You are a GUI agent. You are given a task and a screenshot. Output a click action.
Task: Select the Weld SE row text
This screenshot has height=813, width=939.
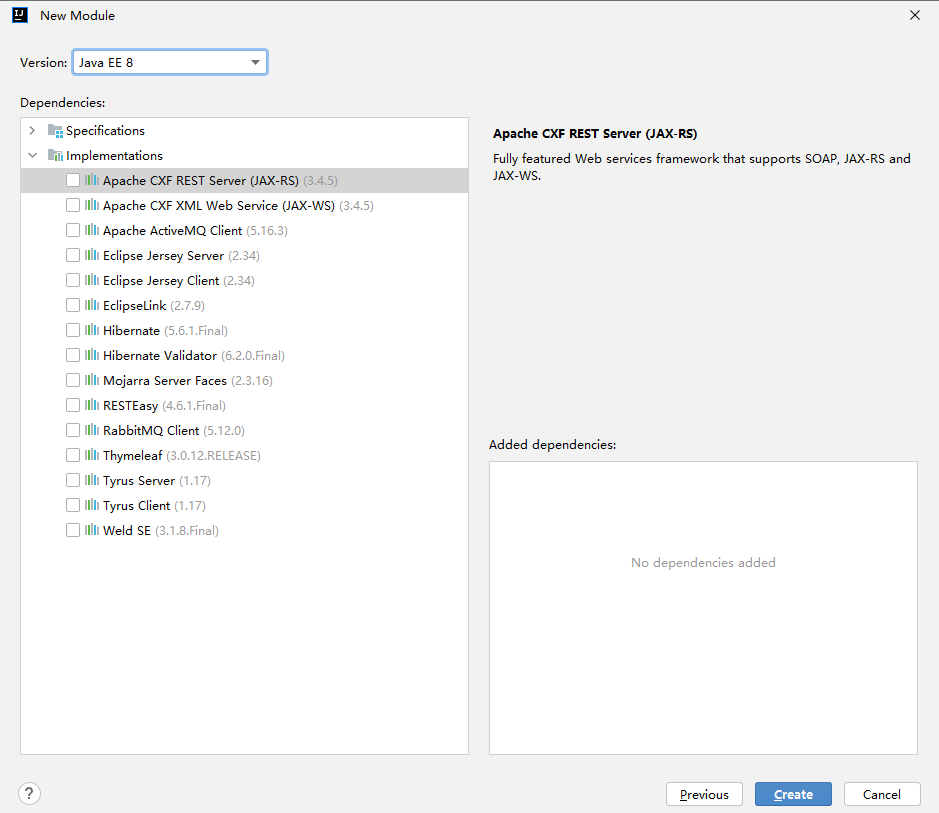(x=161, y=531)
